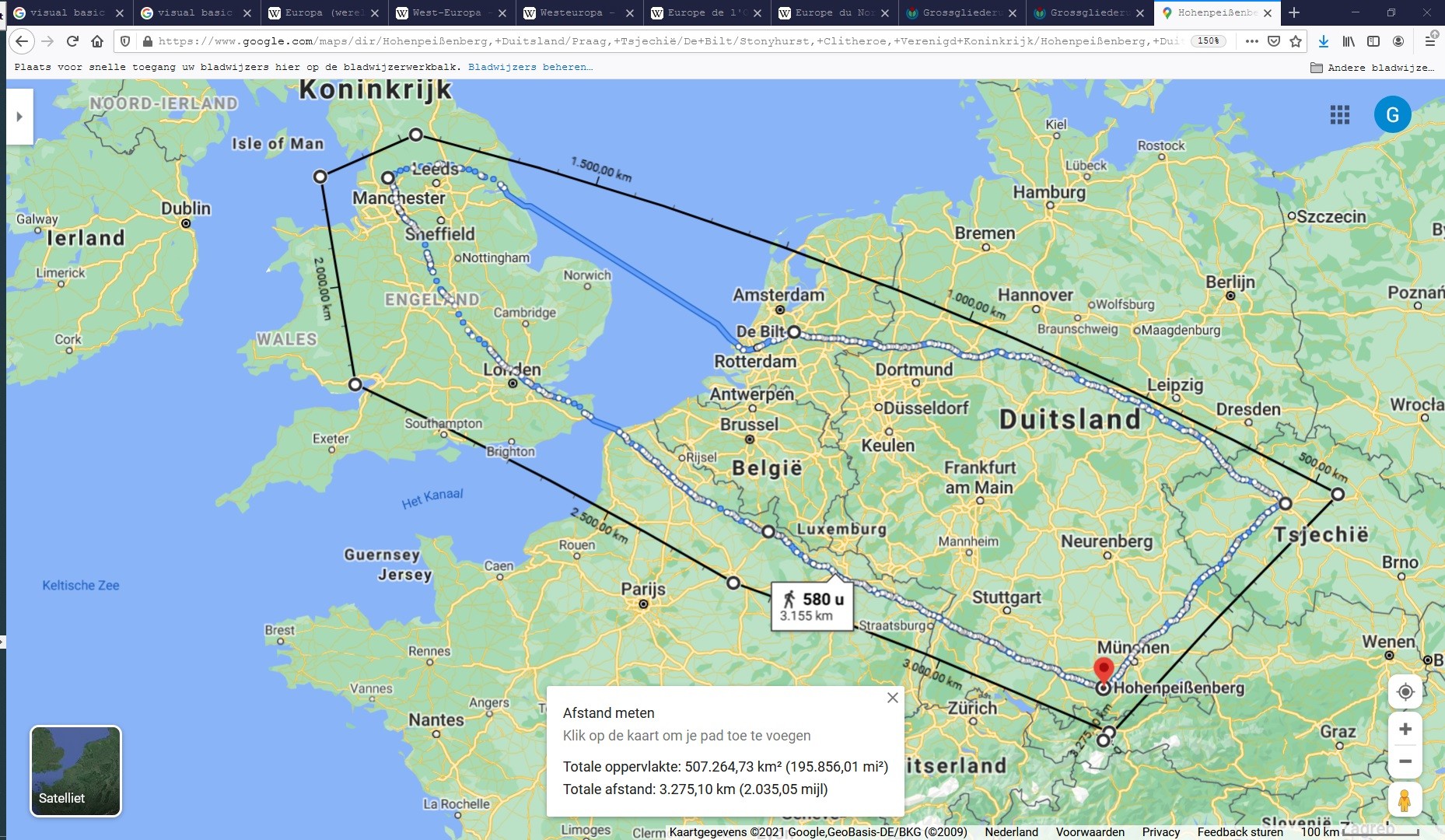The width and height of the screenshot is (1445, 840).
Task: Click the "Totale afstand: 3.275,10 km" line
Action: (695, 789)
